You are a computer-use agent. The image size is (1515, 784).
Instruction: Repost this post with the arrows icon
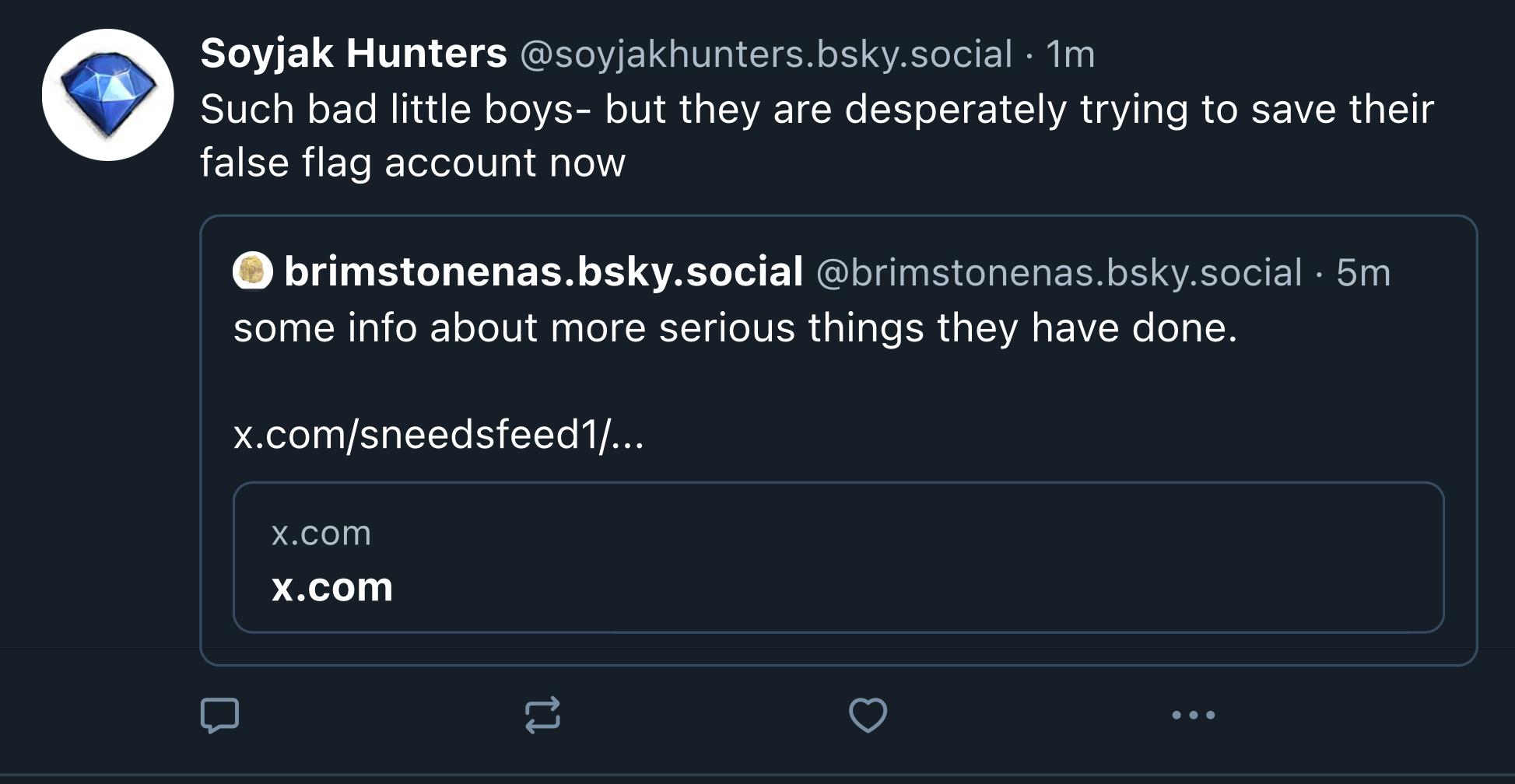(542, 715)
